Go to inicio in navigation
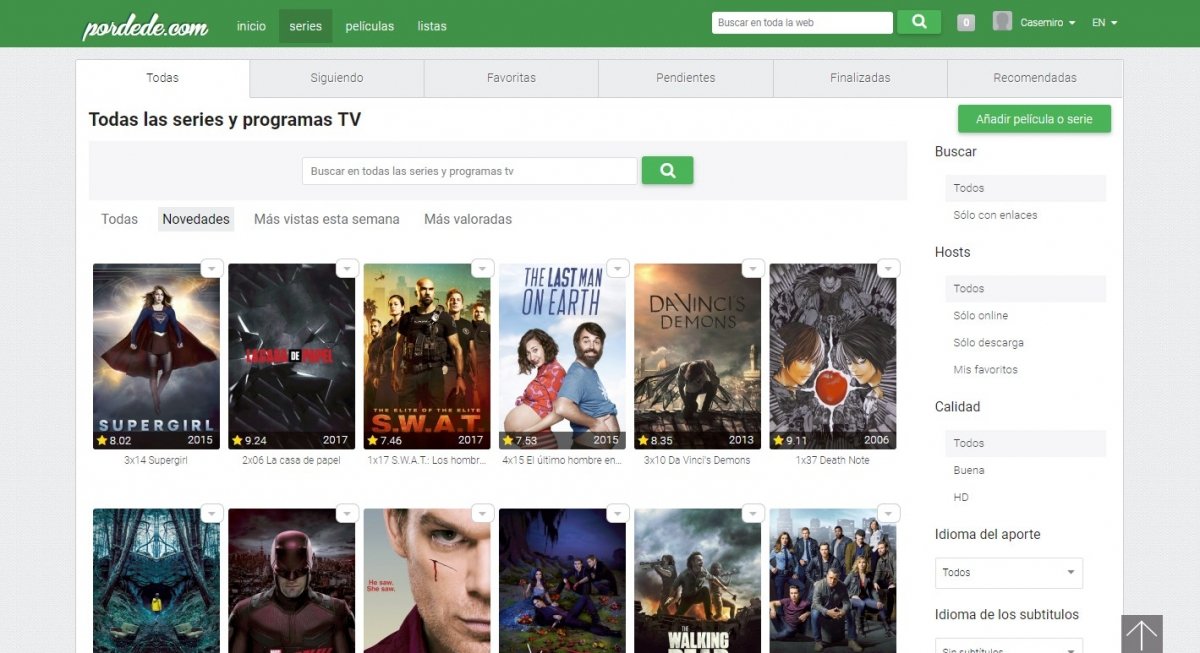Image resolution: width=1200 pixels, height=653 pixels. click(x=251, y=26)
